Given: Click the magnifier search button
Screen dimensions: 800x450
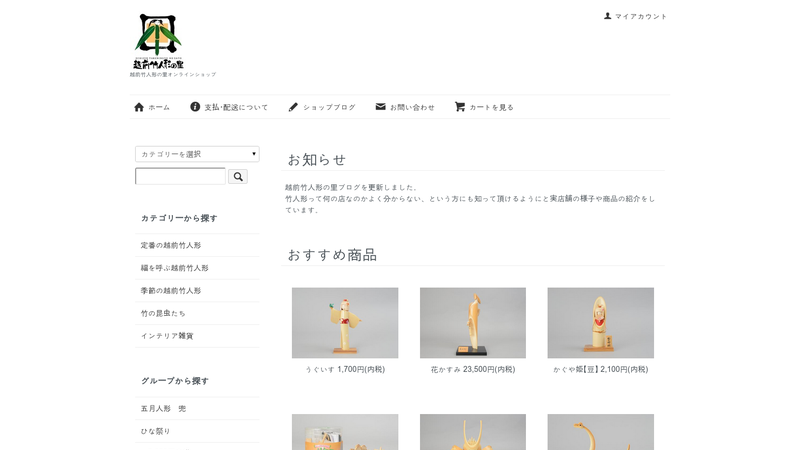Looking at the screenshot, I should [x=238, y=177].
